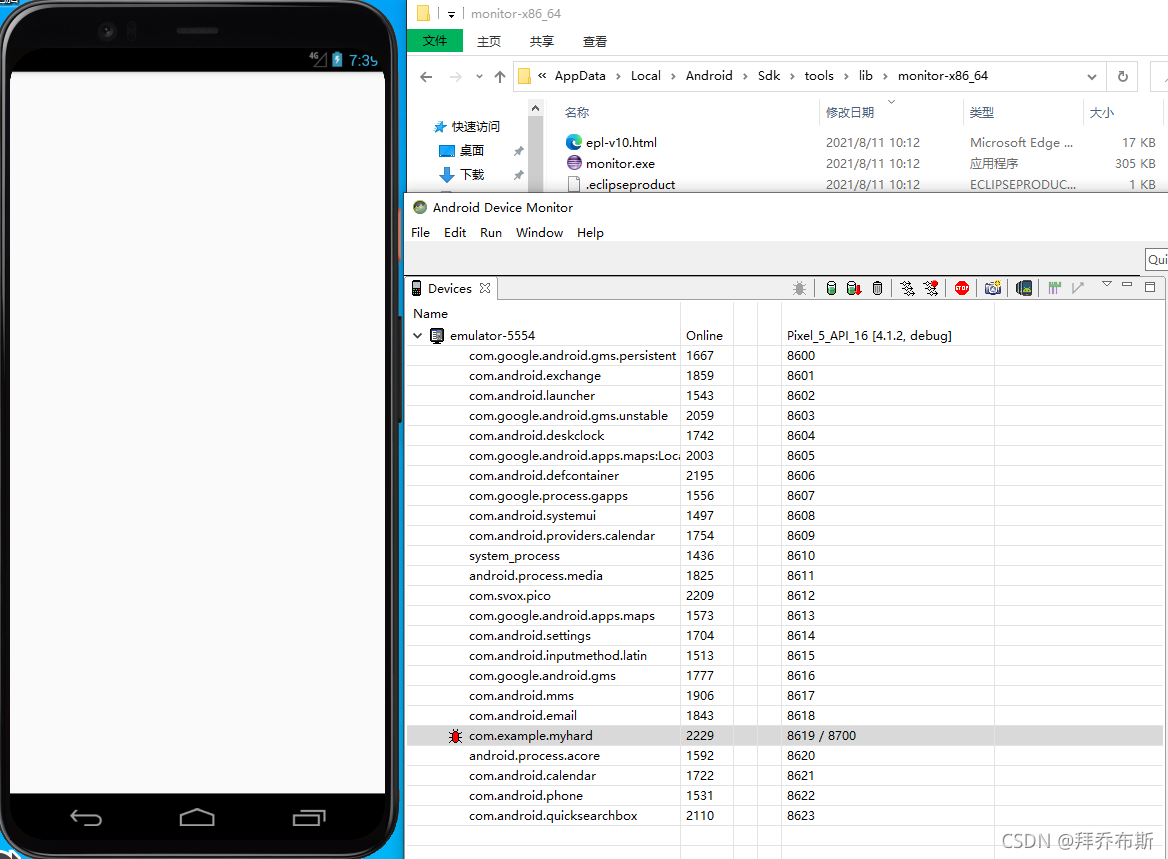Click tools in the Explorer address path
The width and height of the screenshot is (1168, 859).
819,76
